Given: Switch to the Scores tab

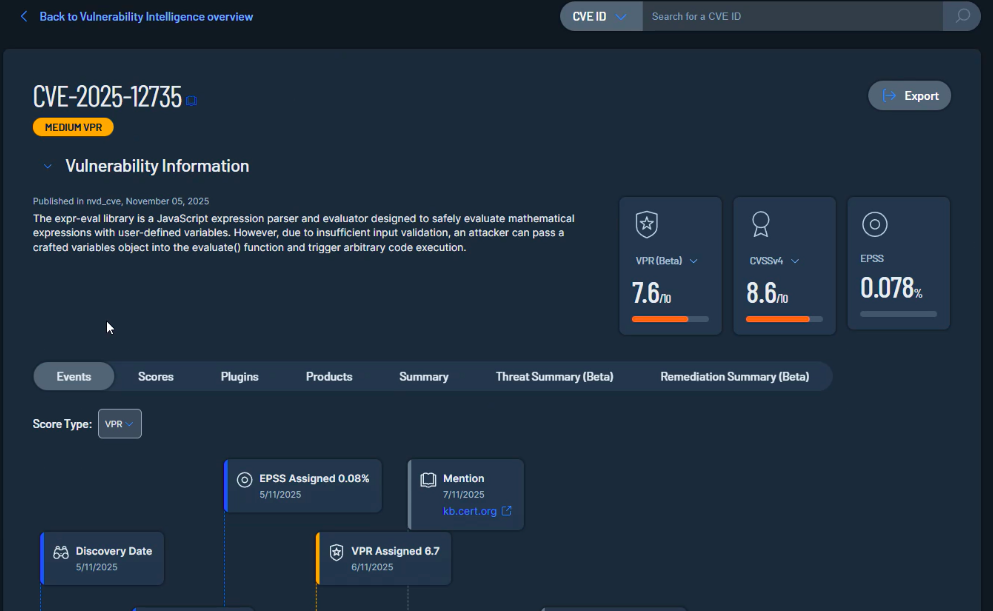Looking at the screenshot, I should point(156,377).
